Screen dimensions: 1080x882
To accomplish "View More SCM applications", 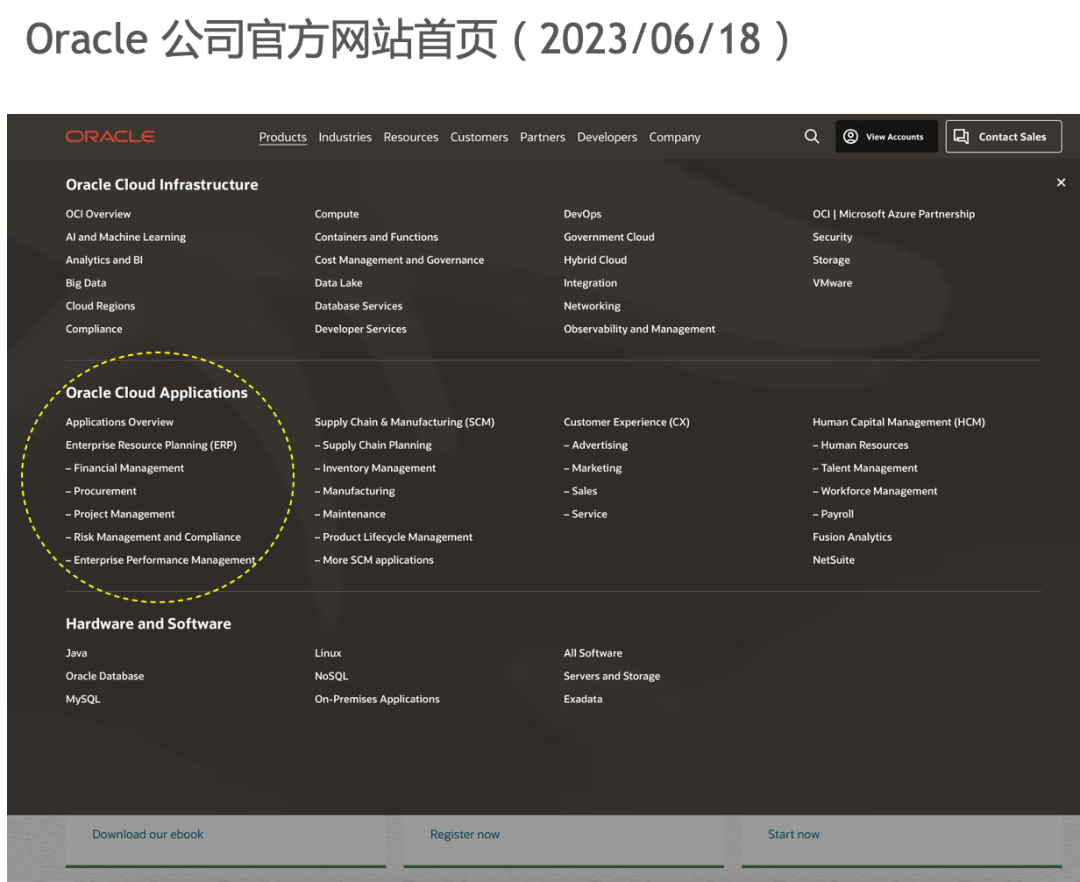I will click(x=375, y=560).
